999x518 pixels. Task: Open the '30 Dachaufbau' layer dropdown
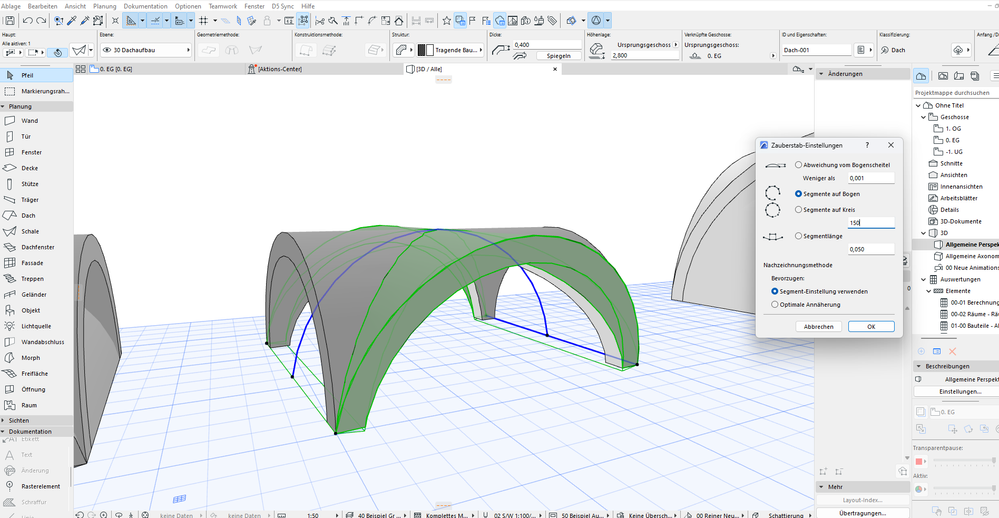[x=146, y=49]
